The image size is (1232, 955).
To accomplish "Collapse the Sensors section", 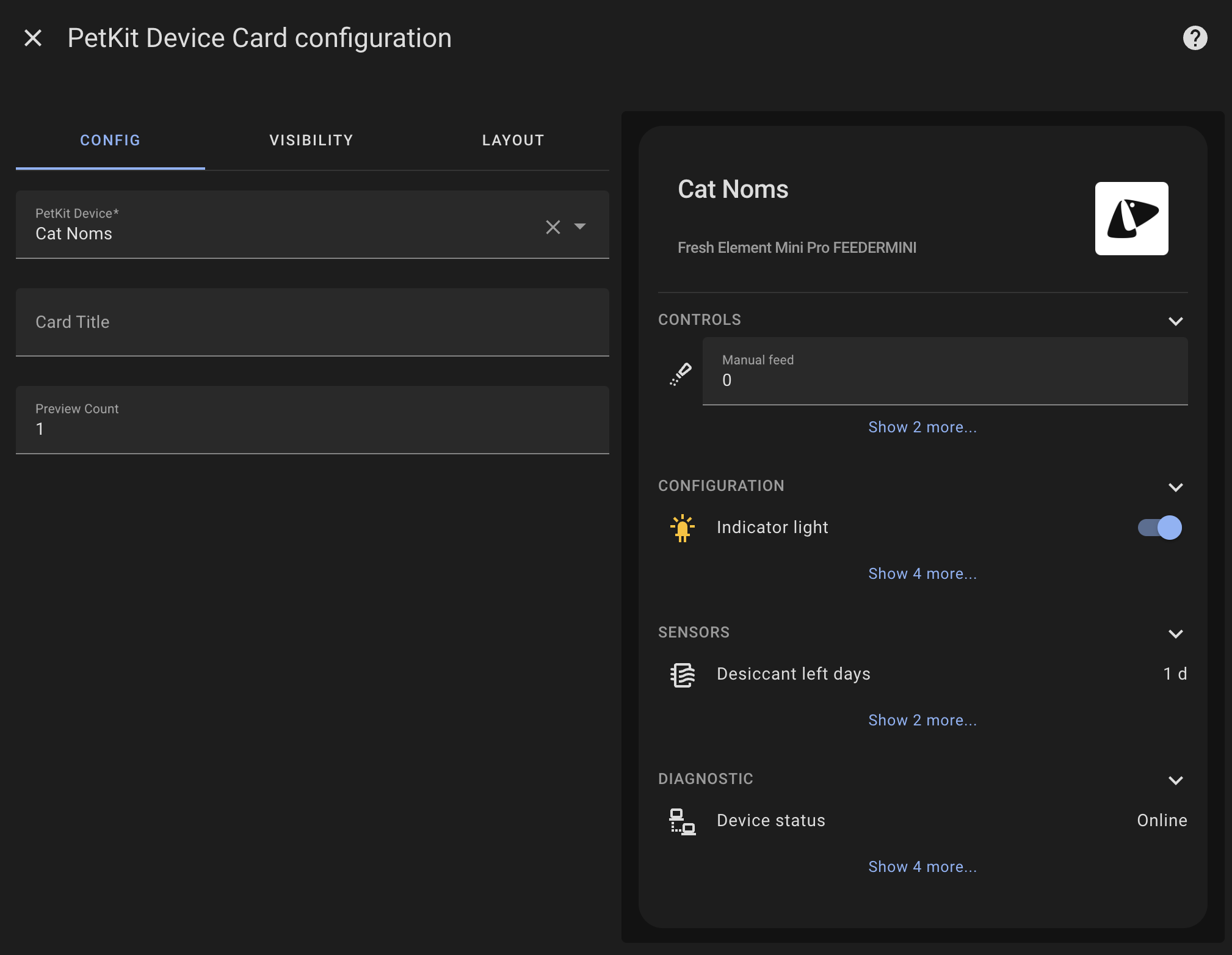I will [x=1175, y=633].
